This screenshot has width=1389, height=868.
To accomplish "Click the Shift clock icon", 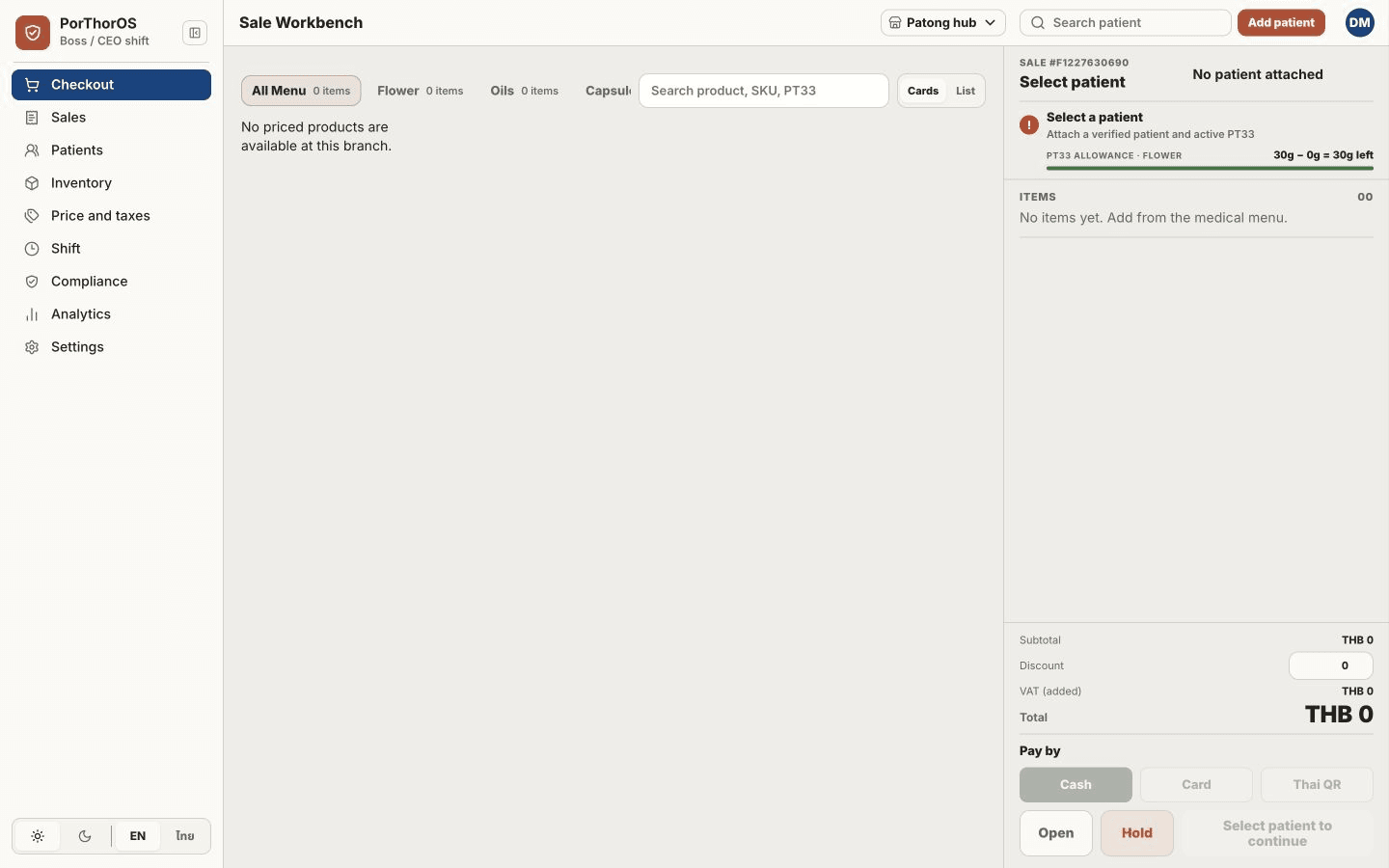I will pos(32,249).
